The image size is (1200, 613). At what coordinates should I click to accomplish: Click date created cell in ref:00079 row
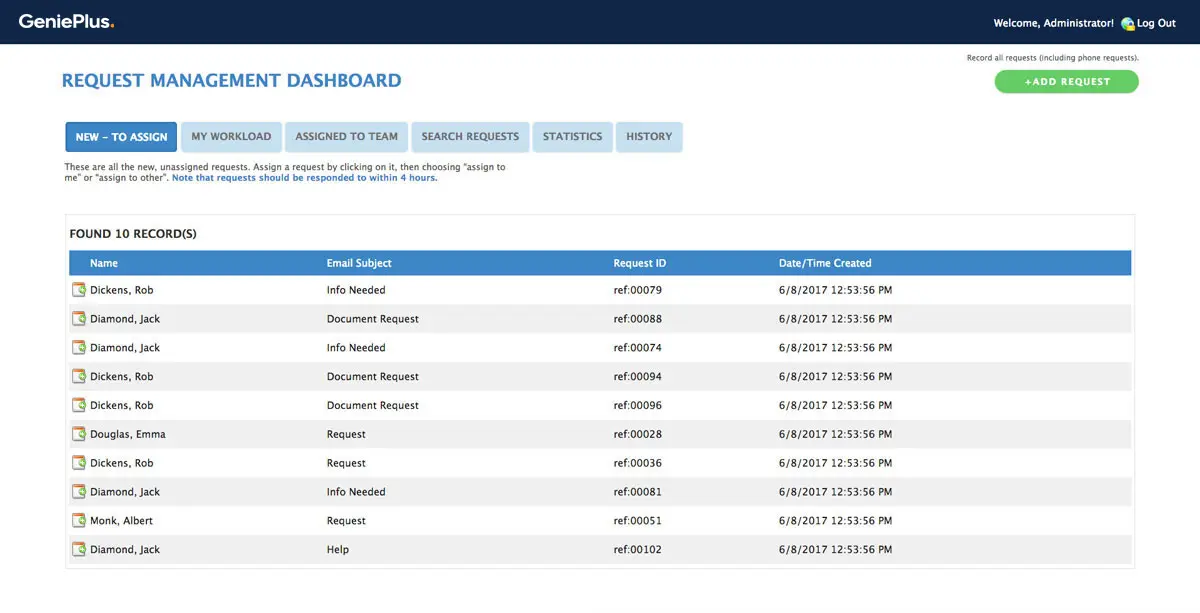(836, 290)
